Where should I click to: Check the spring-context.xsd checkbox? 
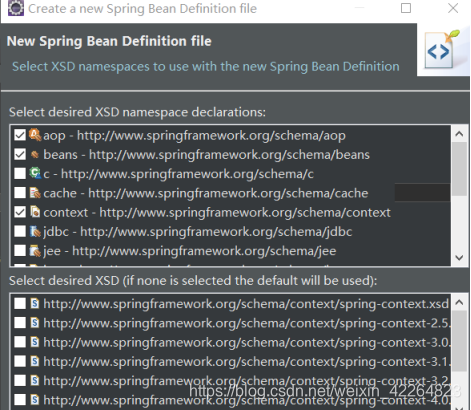(20, 303)
